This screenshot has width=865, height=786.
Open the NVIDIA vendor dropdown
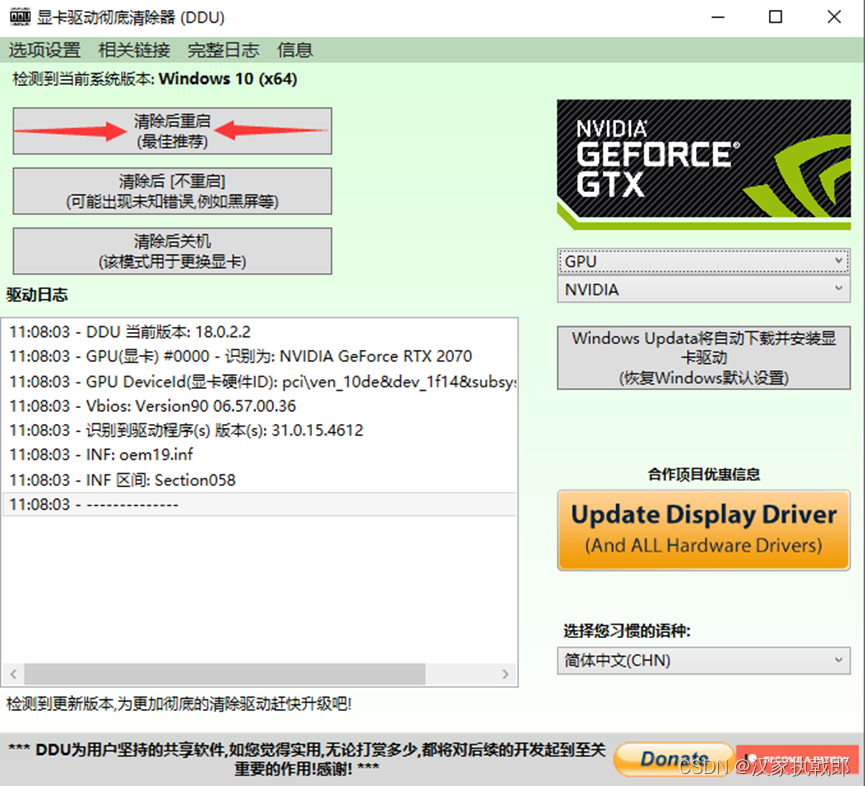pos(703,289)
